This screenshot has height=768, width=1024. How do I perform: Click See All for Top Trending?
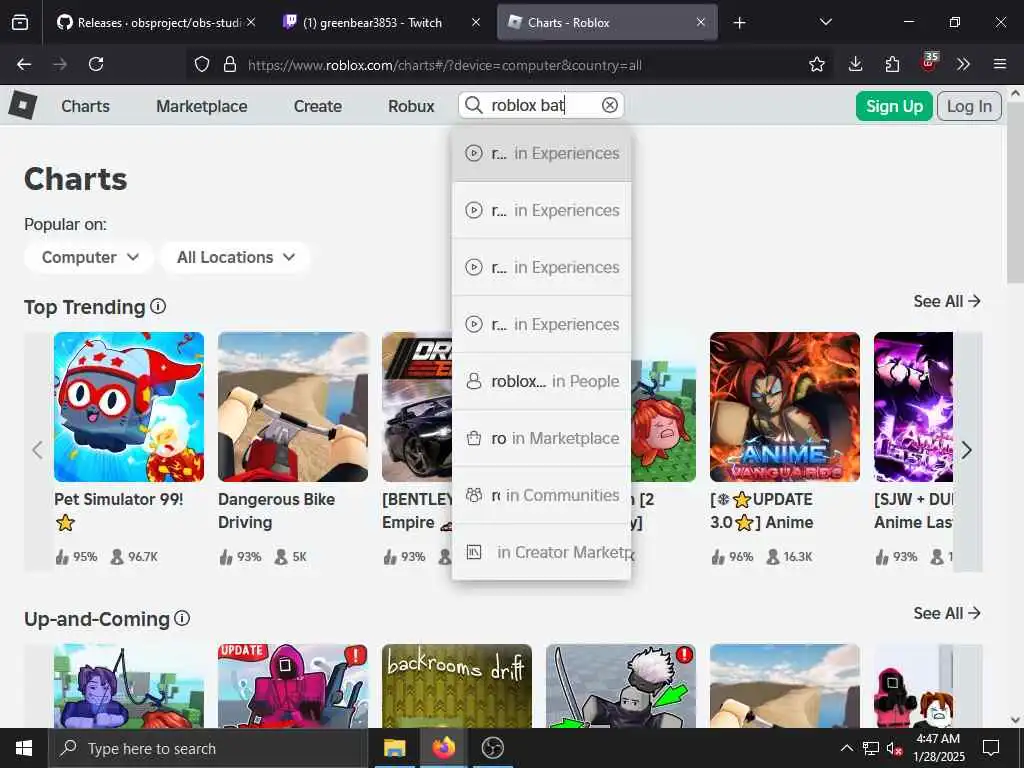[947, 301]
